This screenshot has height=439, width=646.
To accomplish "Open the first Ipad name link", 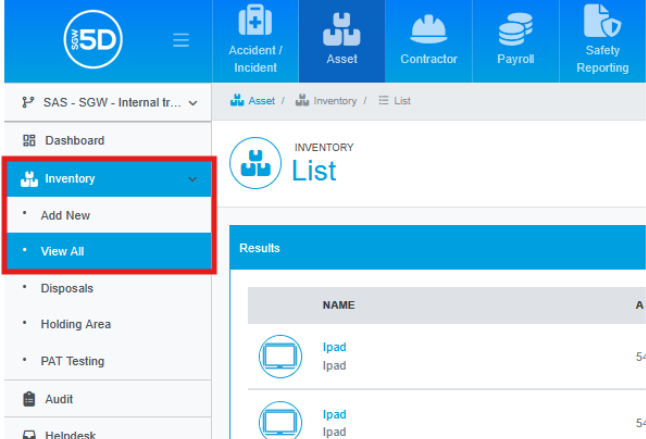I will pos(334,348).
